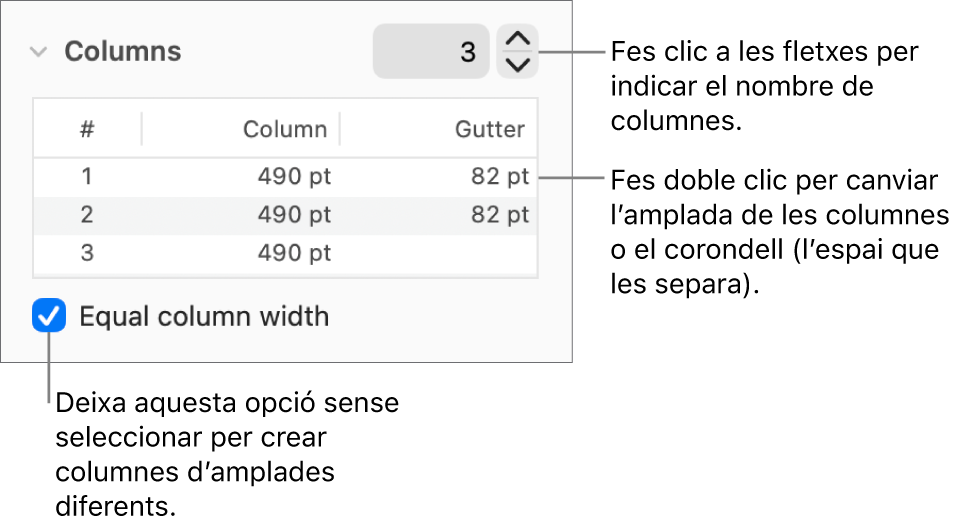Select row number 2 in the table
This screenshot has height=527, width=963.
[88, 215]
